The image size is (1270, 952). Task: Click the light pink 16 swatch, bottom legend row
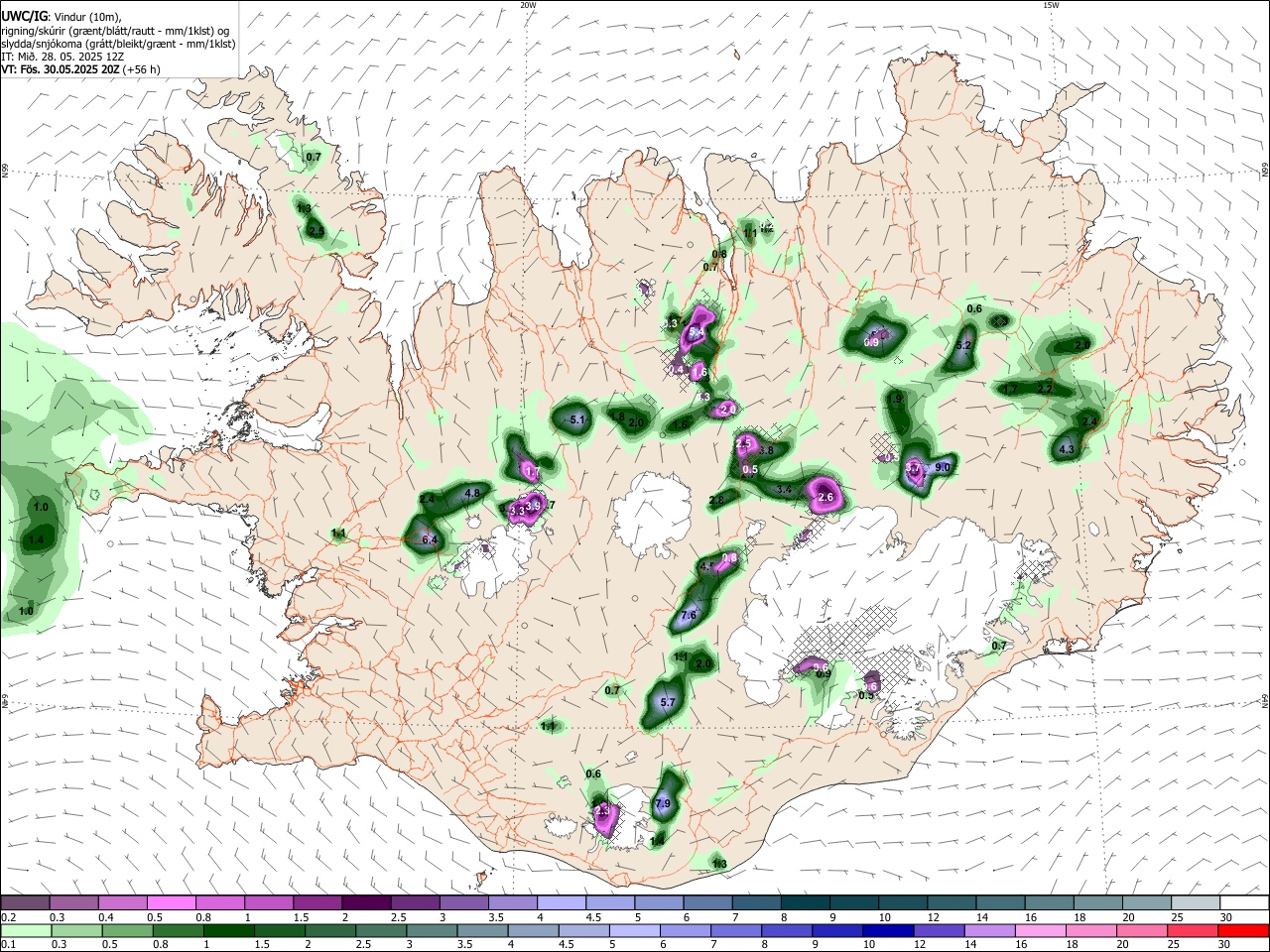coord(1039,930)
